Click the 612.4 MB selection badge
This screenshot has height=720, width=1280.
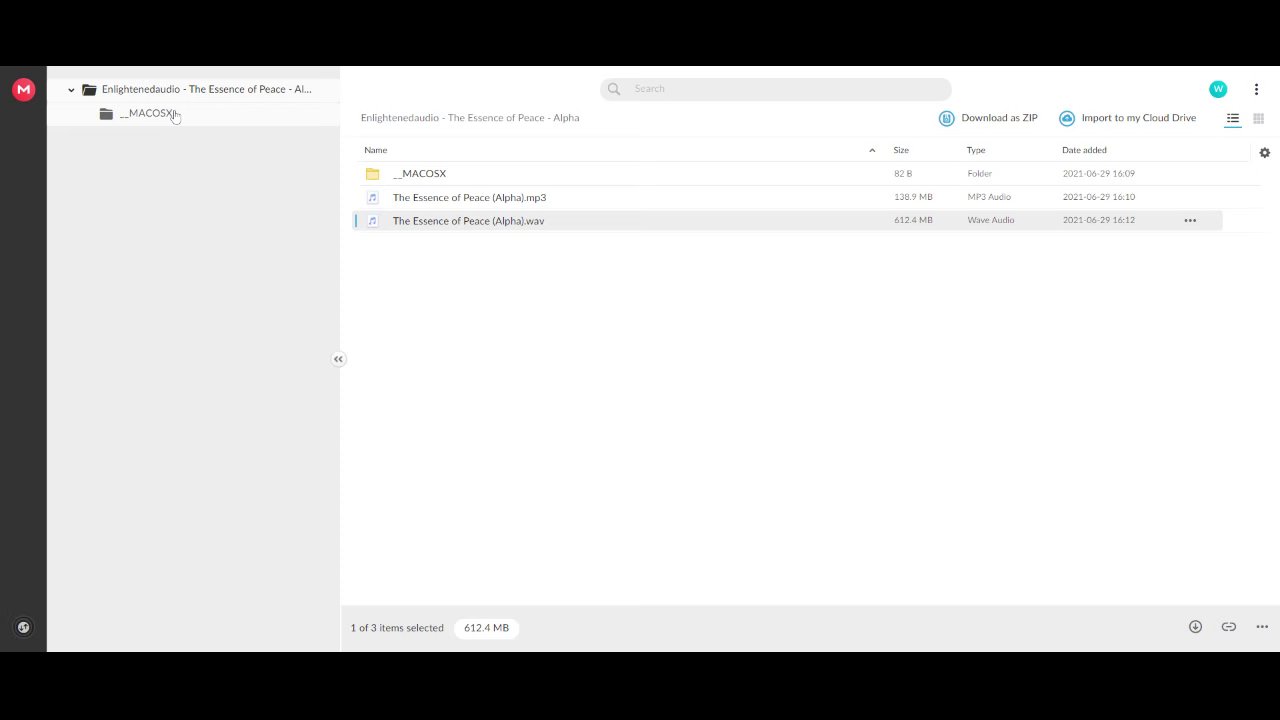pyautogui.click(x=486, y=628)
